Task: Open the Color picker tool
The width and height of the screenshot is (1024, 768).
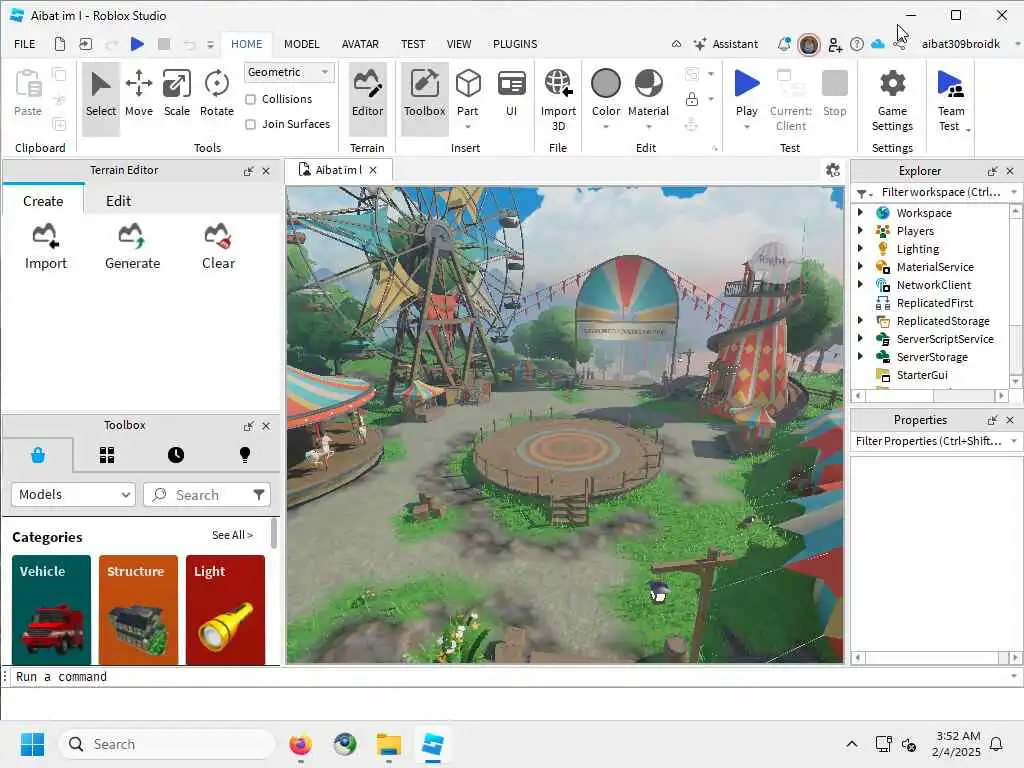Action: [x=605, y=94]
